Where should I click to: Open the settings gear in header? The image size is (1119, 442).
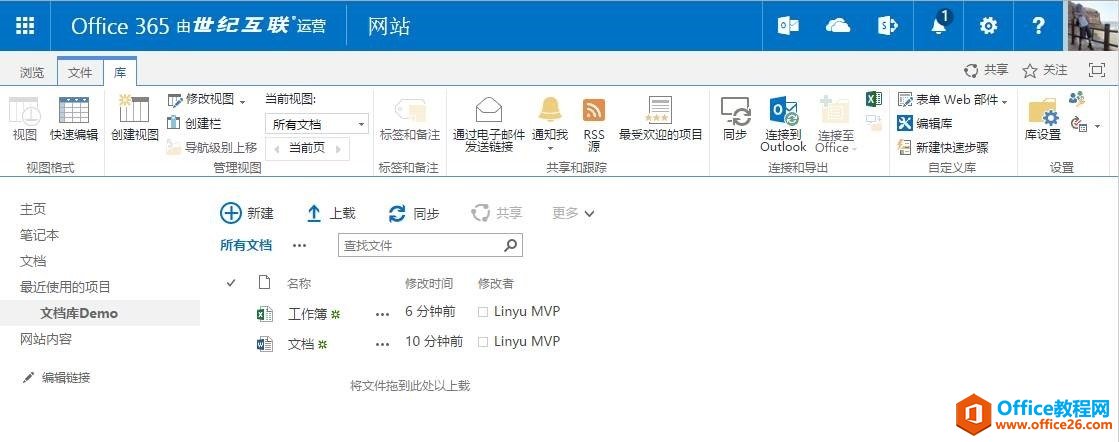point(988,26)
